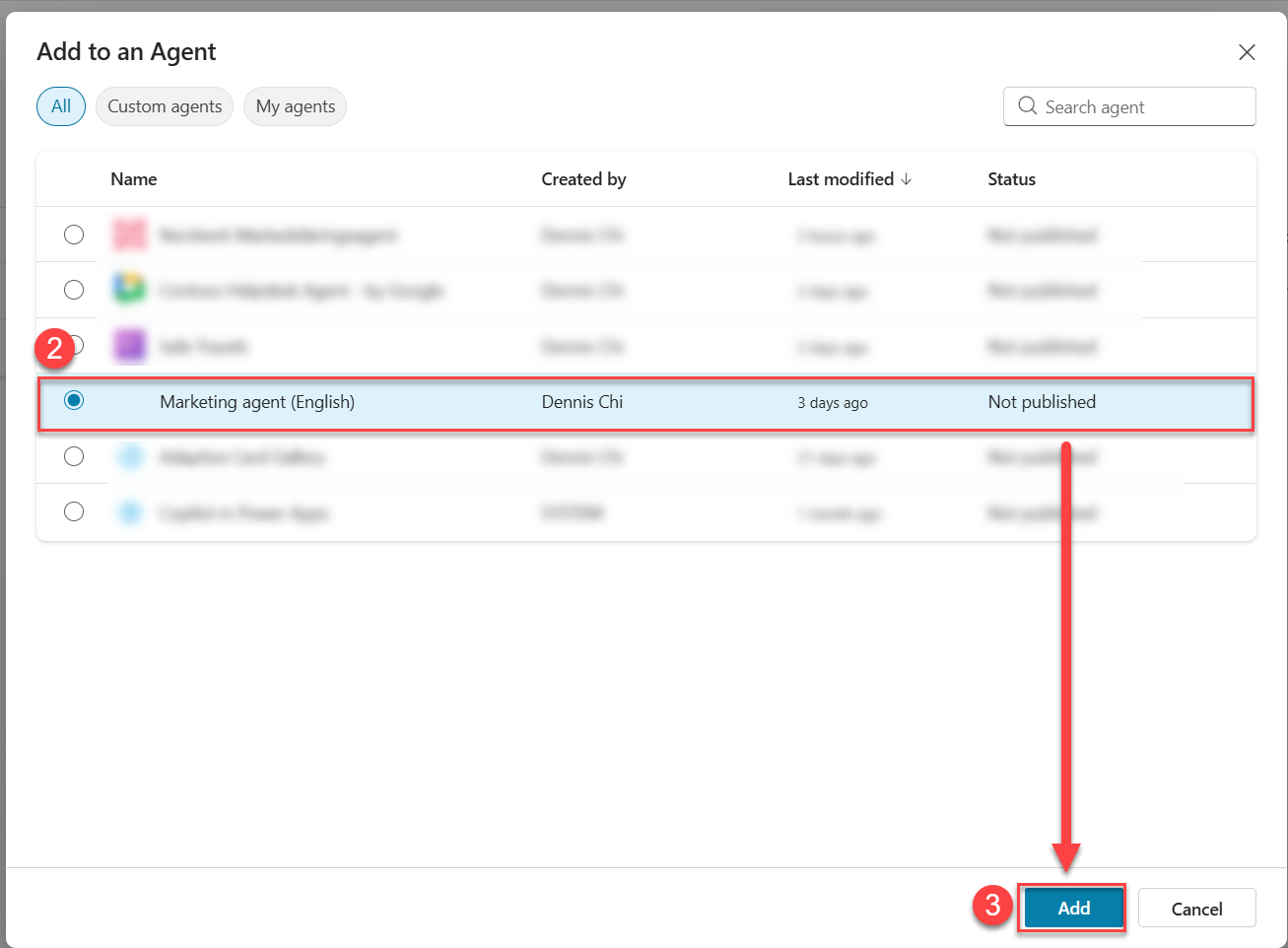The image size is (1288, 948).
Task: Click the purple agent avatar in the third row
Action: pos(129,346)
